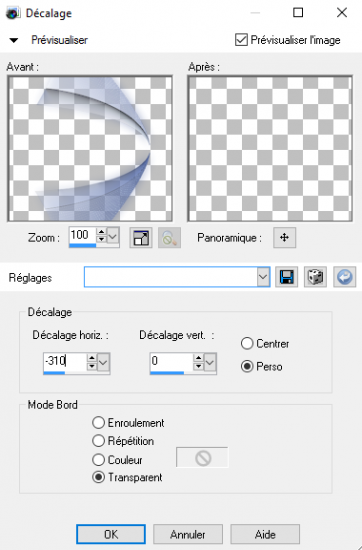Select the Couleur edge mode
This screenshot has width=362, height=550.
(x=99, y=460)
